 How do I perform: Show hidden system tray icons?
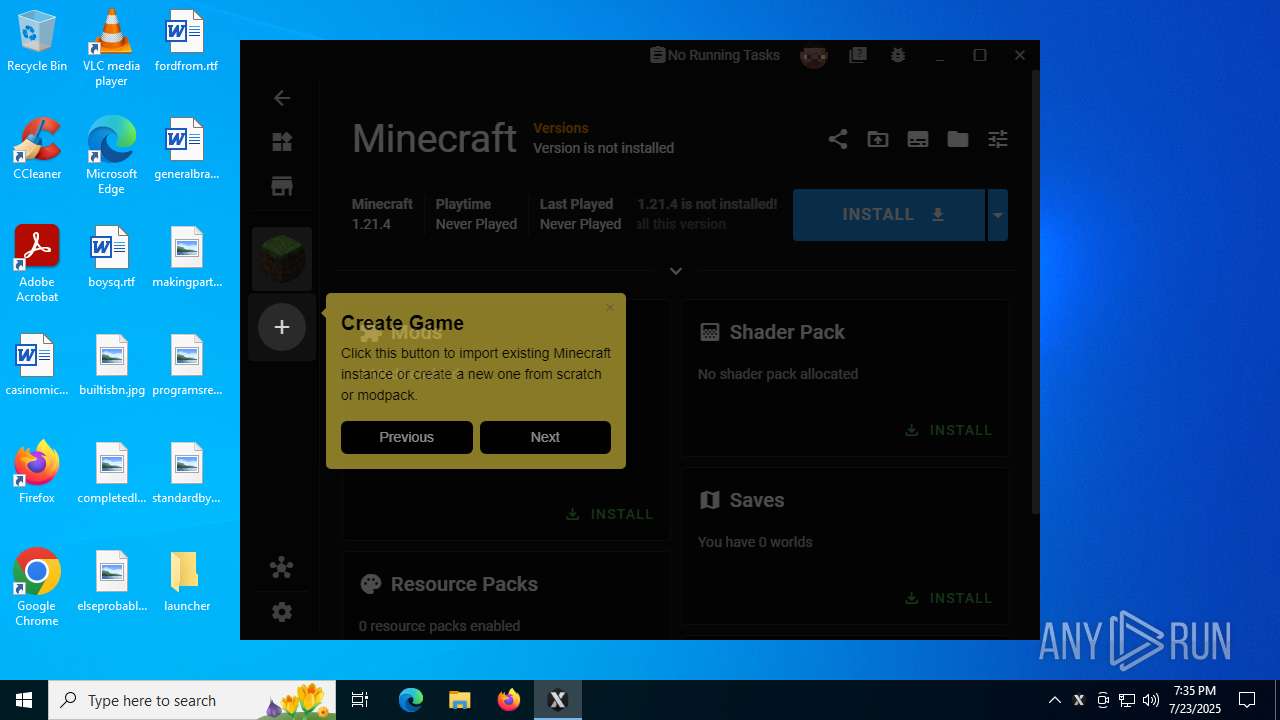pos(1054,700)
